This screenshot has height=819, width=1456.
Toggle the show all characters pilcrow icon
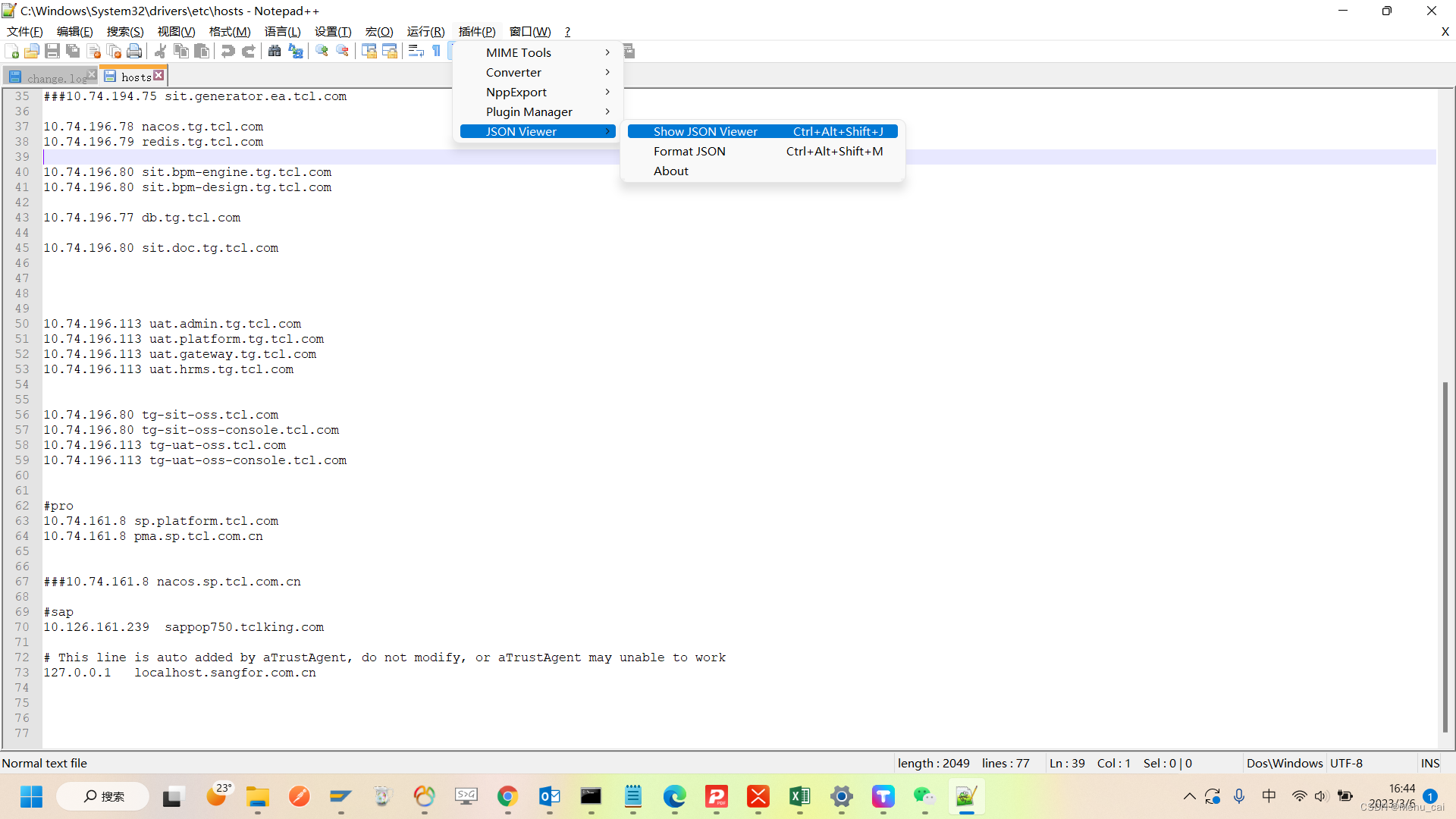tap(437, 52)
